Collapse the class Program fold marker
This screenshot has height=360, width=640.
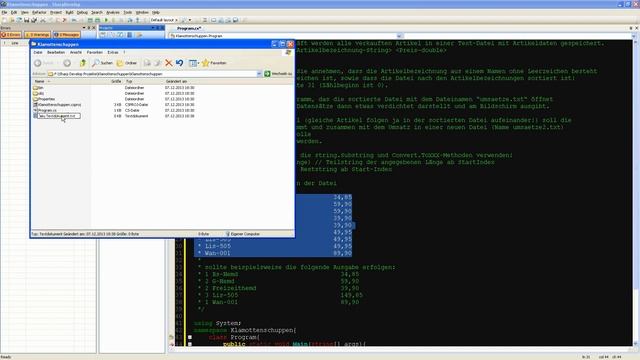(x=190, y=337)
